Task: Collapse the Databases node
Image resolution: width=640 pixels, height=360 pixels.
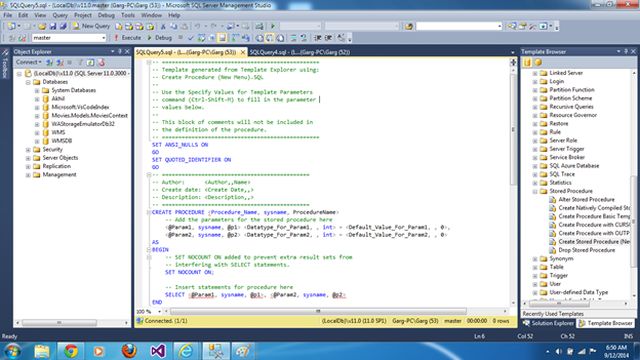Action: [28, 82]
